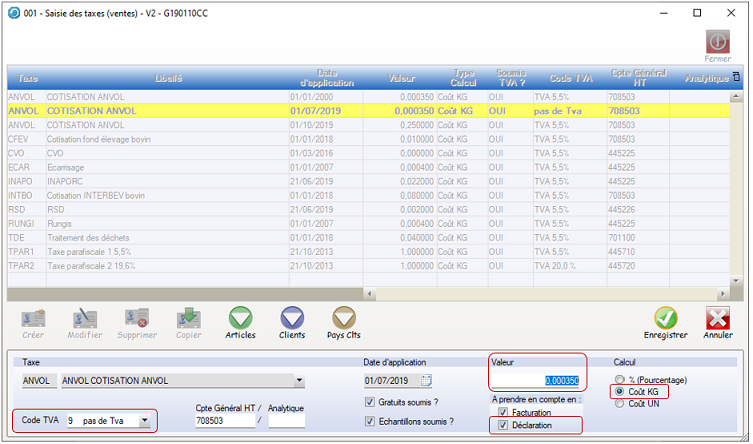This screenshot has width=753, height=444.
Task: Expand the Taxe label dropdown
Action: click(x=298, y=381)
